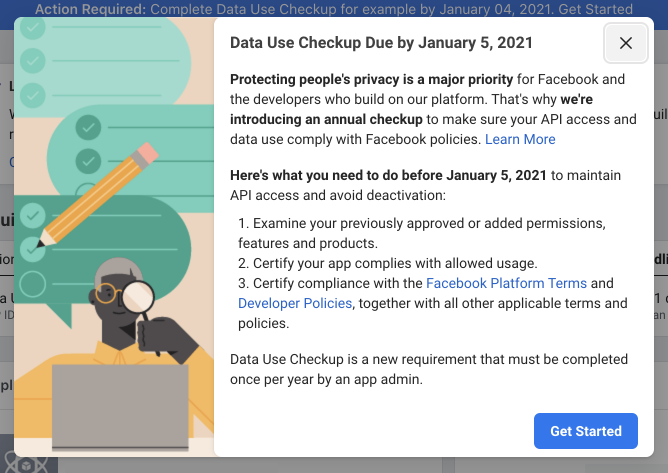Click the second dark checkmark in the teal bubble

[88, 161]
